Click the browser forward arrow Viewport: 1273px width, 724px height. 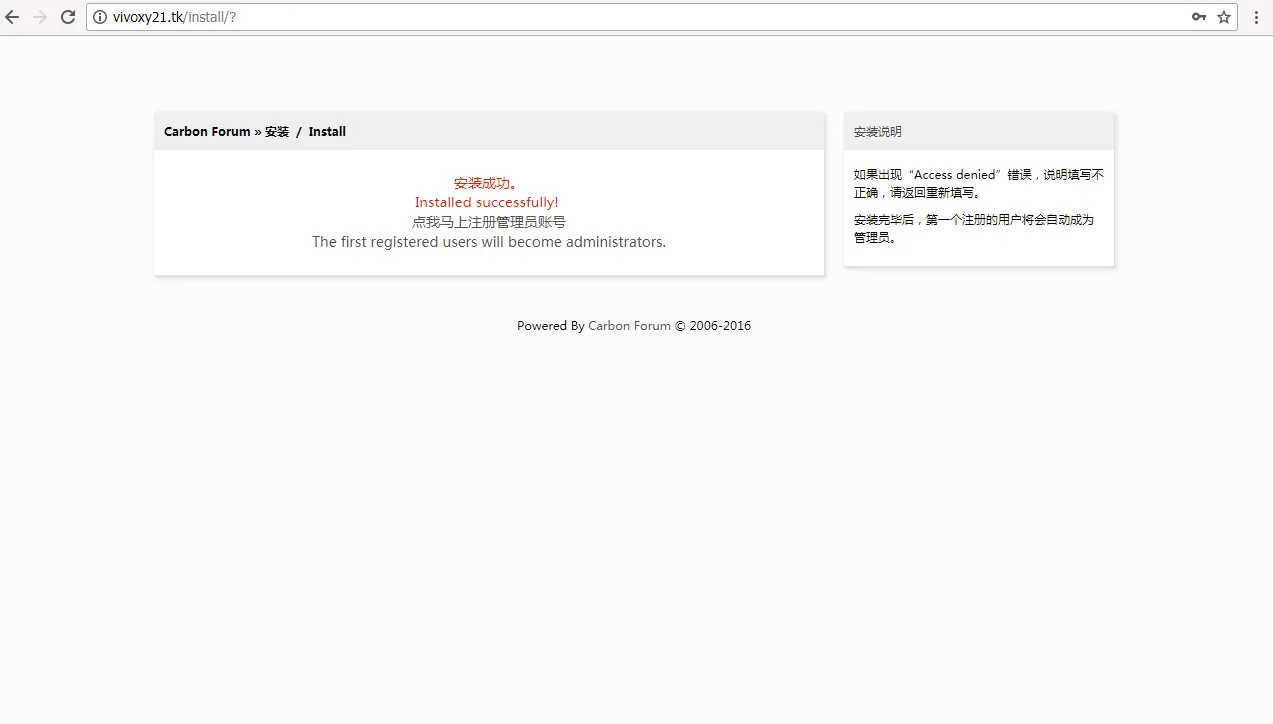pos(40,17)
